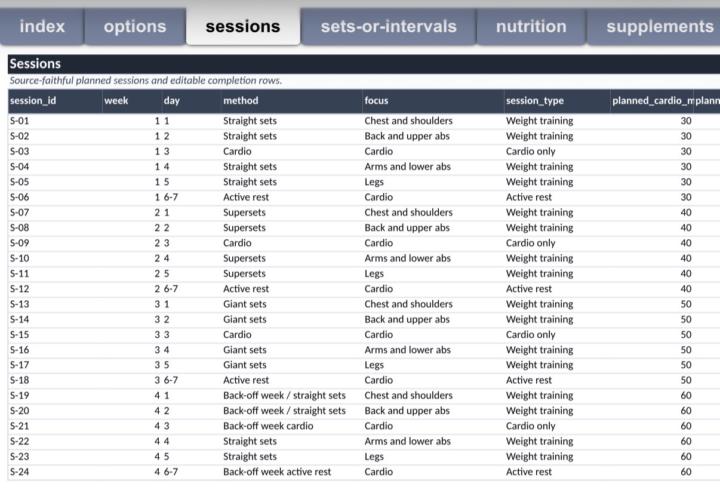720x490 pixels.
Task: Select the planned_cardio column header
Action: [652, 101]
